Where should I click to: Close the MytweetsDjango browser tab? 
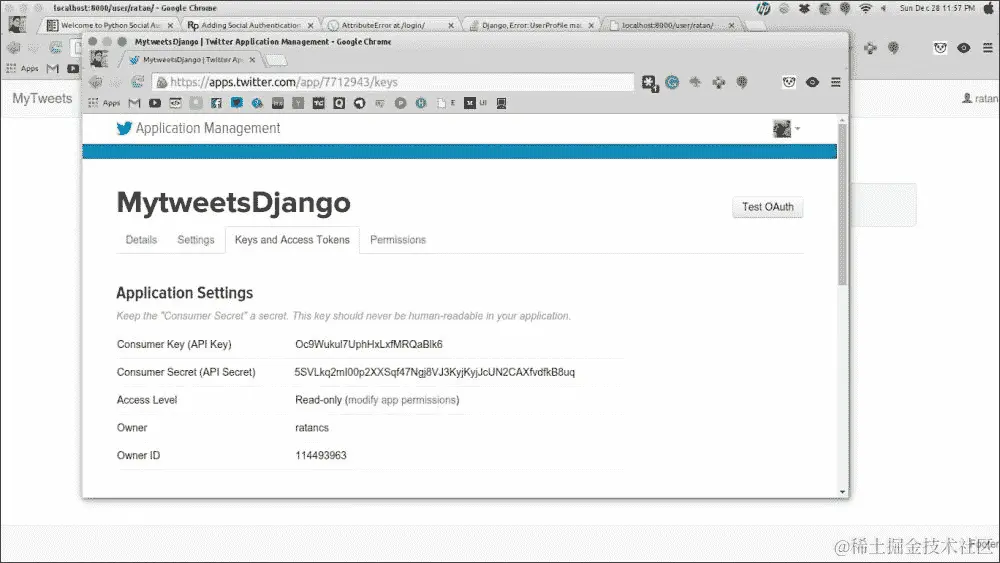pyautogui.click(x=252, y=60)
